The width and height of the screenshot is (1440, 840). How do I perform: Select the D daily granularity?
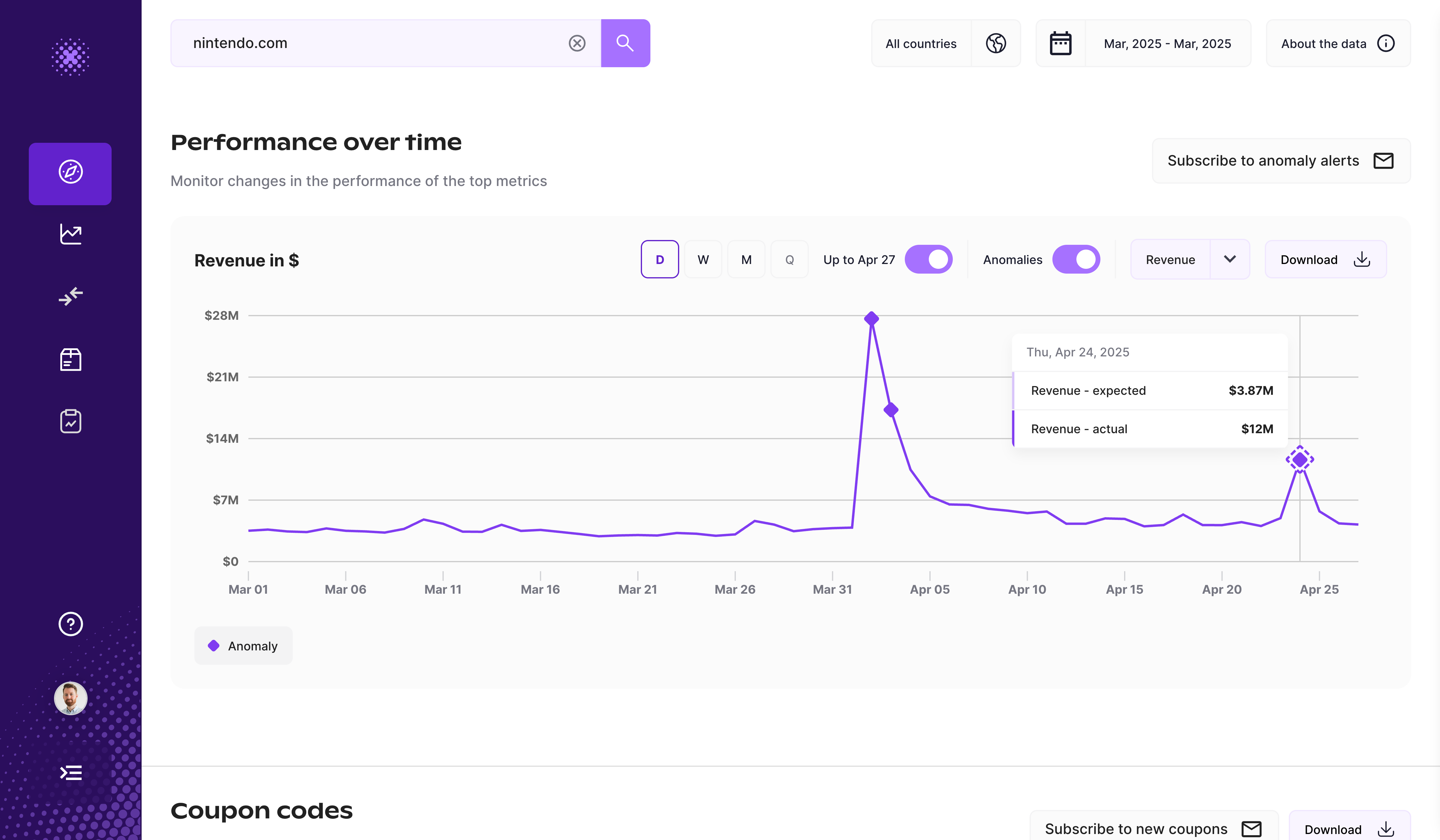659,259
